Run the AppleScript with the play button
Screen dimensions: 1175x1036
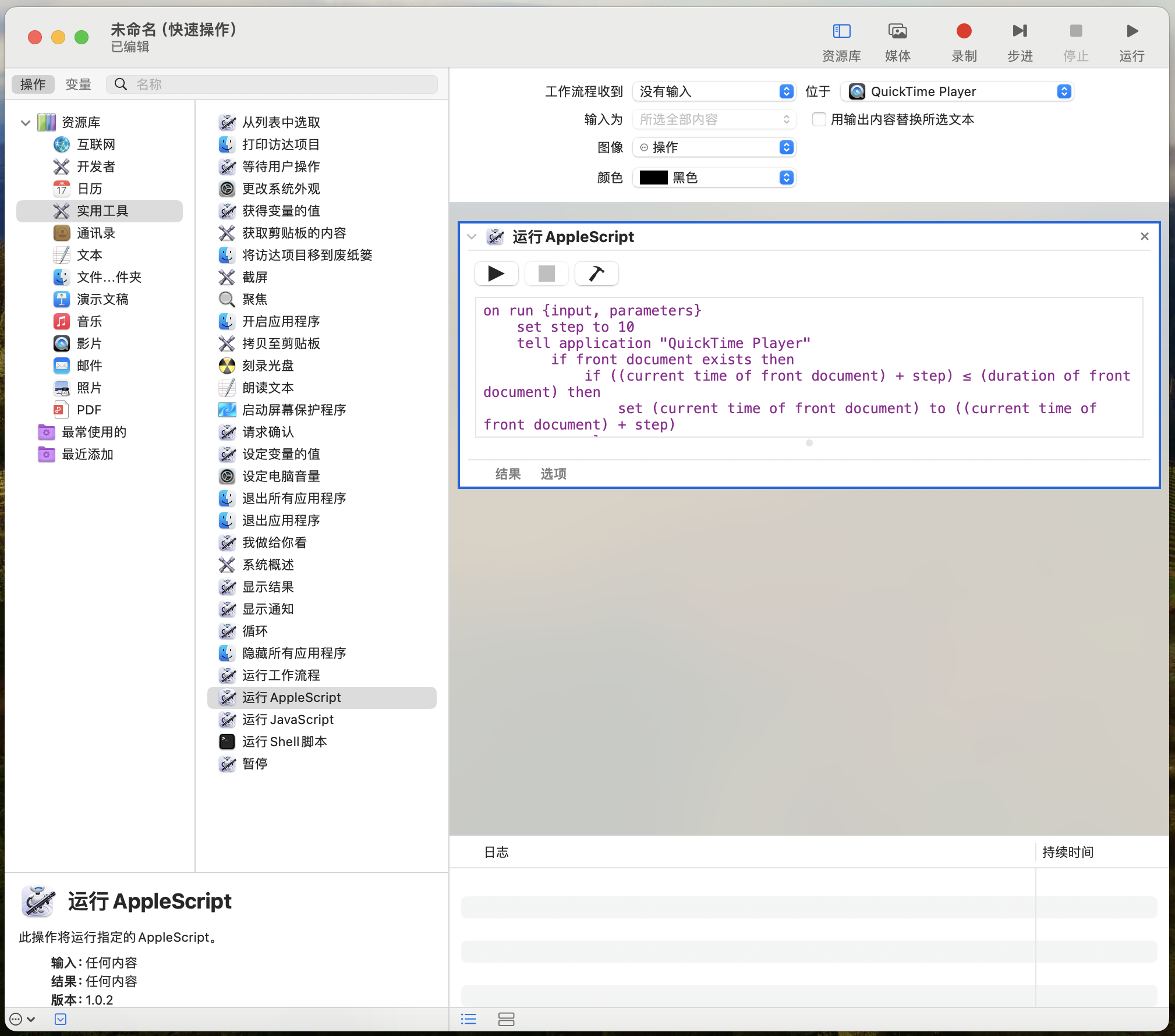coord(496,274)
